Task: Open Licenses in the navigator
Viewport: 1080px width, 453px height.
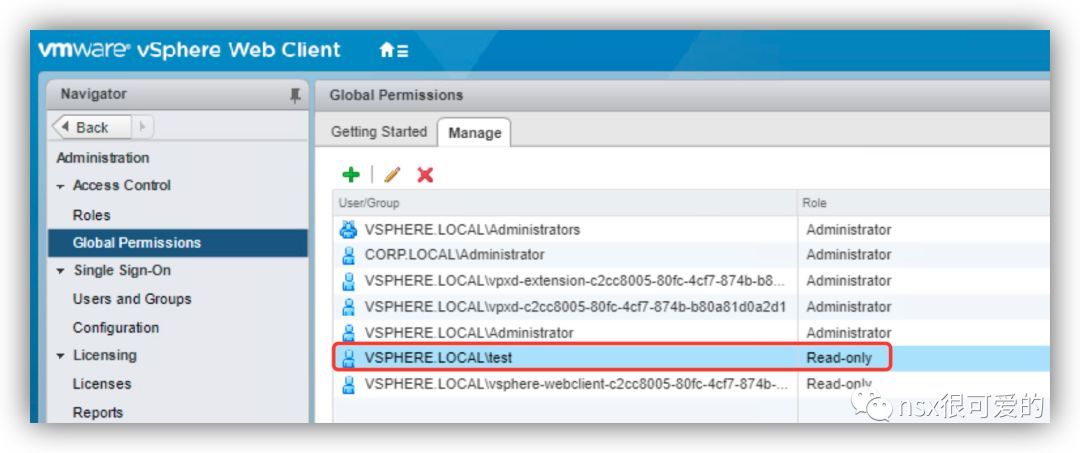Action: 101,383
